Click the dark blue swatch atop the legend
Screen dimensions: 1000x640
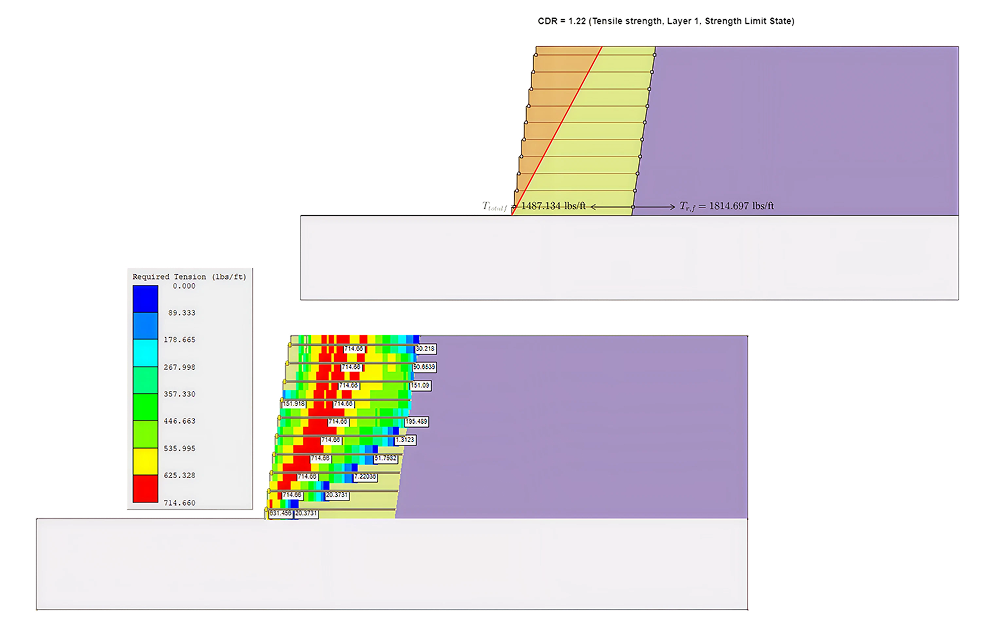point(145,299)
